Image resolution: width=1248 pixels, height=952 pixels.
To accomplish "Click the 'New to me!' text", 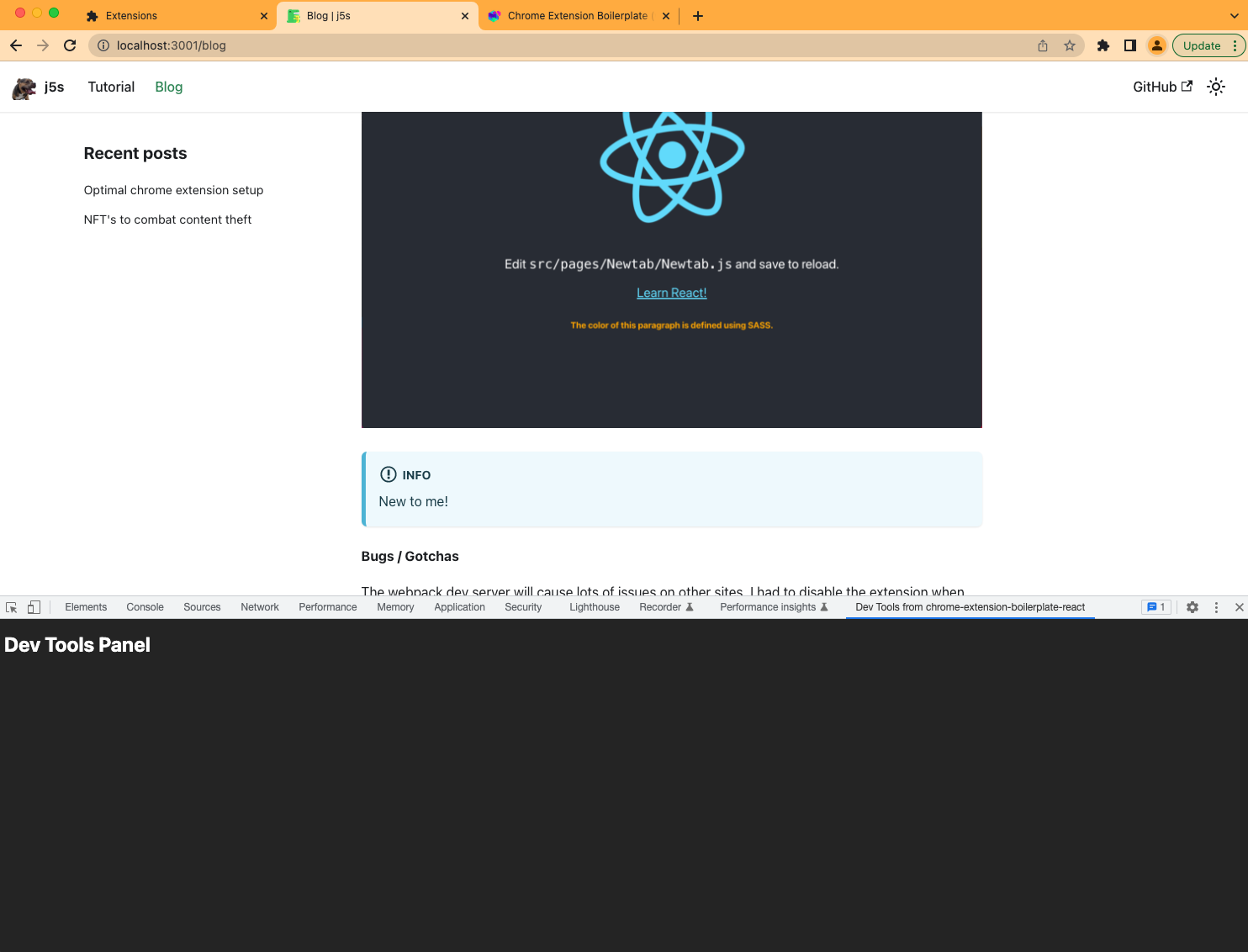I will (x=413, y=501).
